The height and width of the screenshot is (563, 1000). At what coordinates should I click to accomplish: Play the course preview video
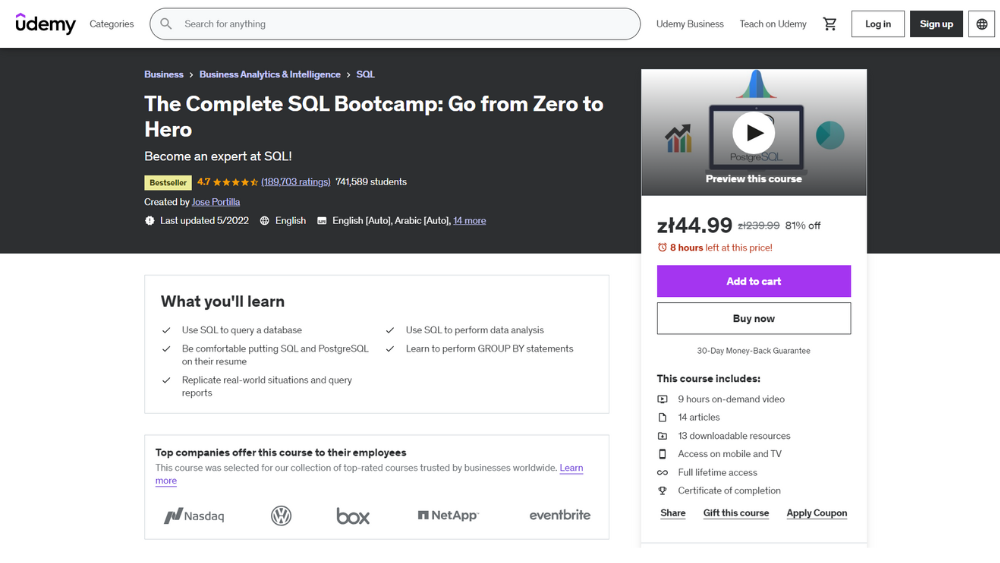754,133
